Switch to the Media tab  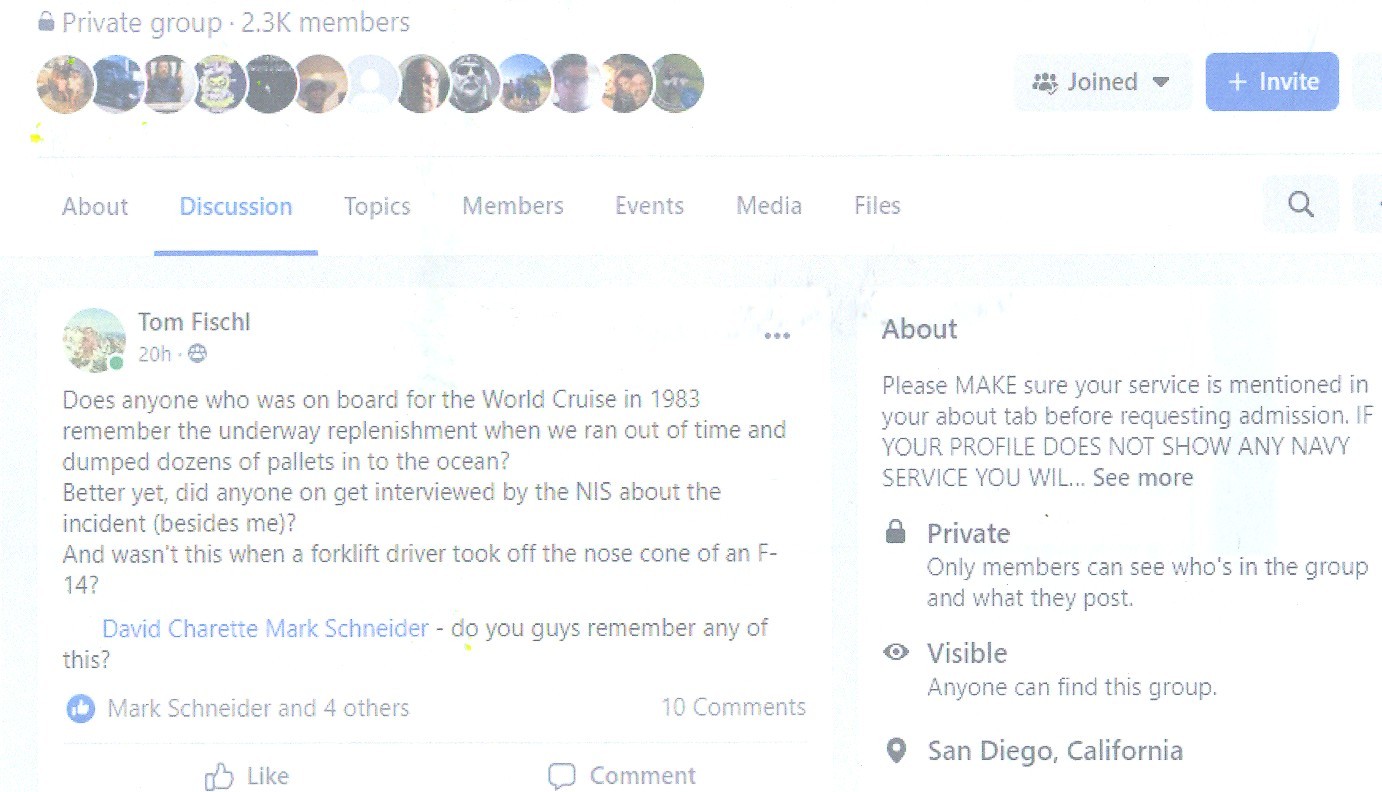pyautogui.click(x=769, y=205)
